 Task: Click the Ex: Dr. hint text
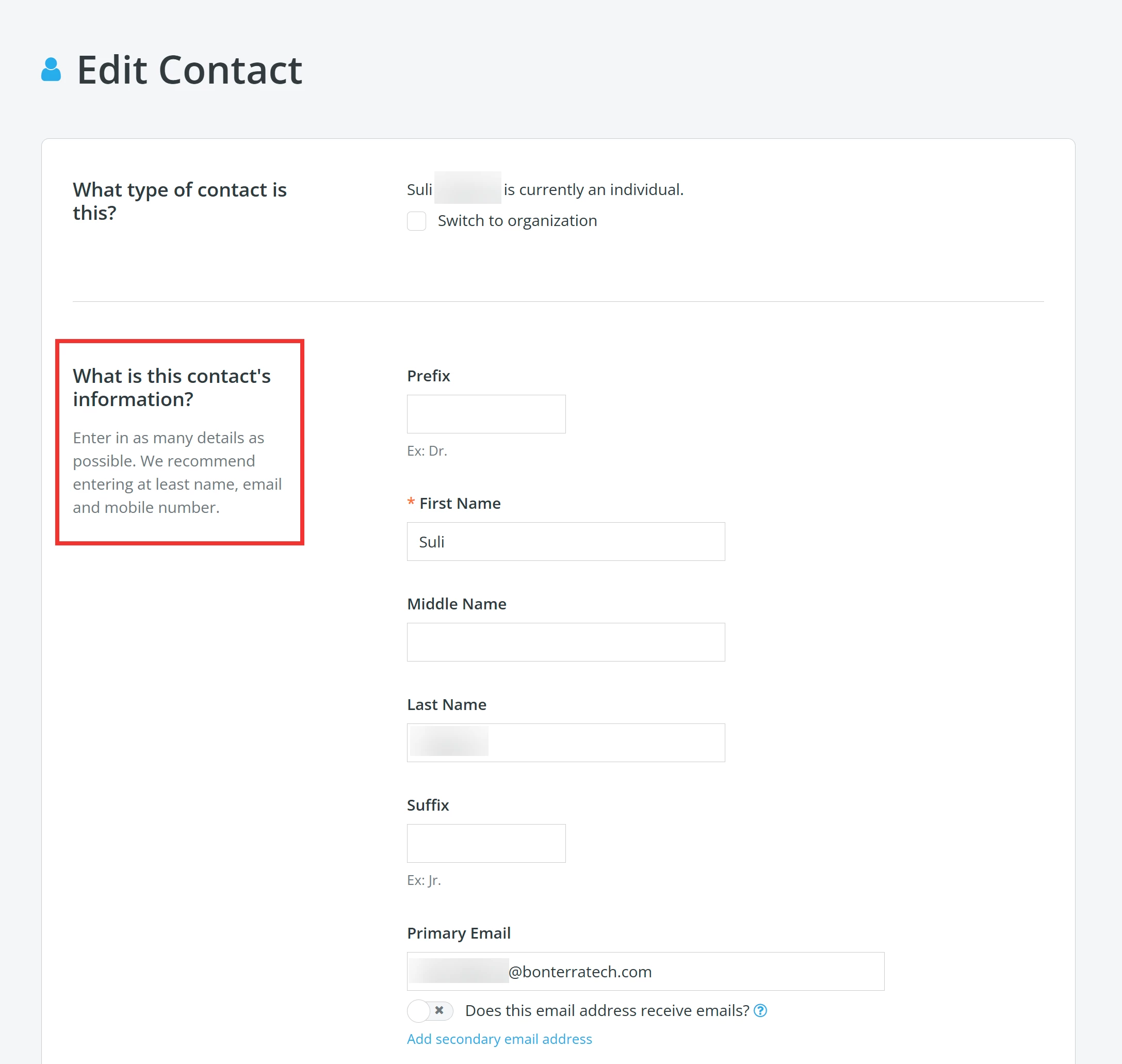tap(426, 451)
